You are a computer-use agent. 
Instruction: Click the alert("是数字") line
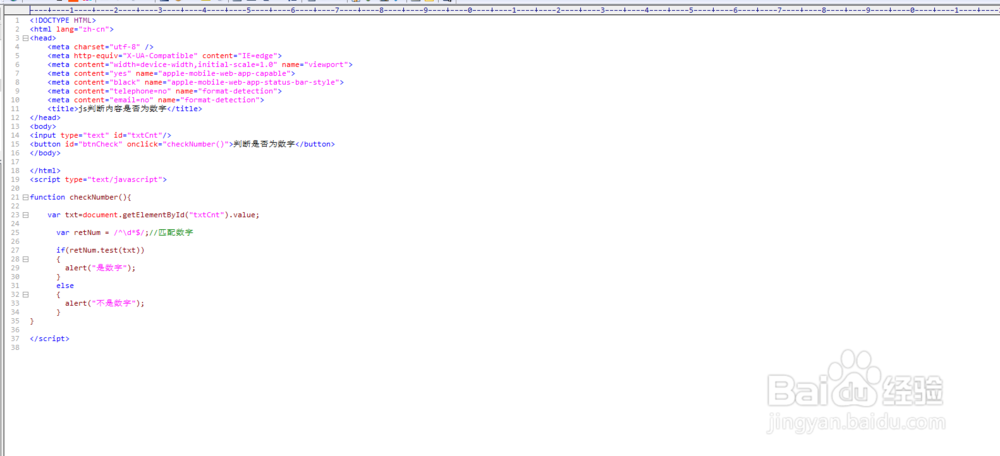100,268
